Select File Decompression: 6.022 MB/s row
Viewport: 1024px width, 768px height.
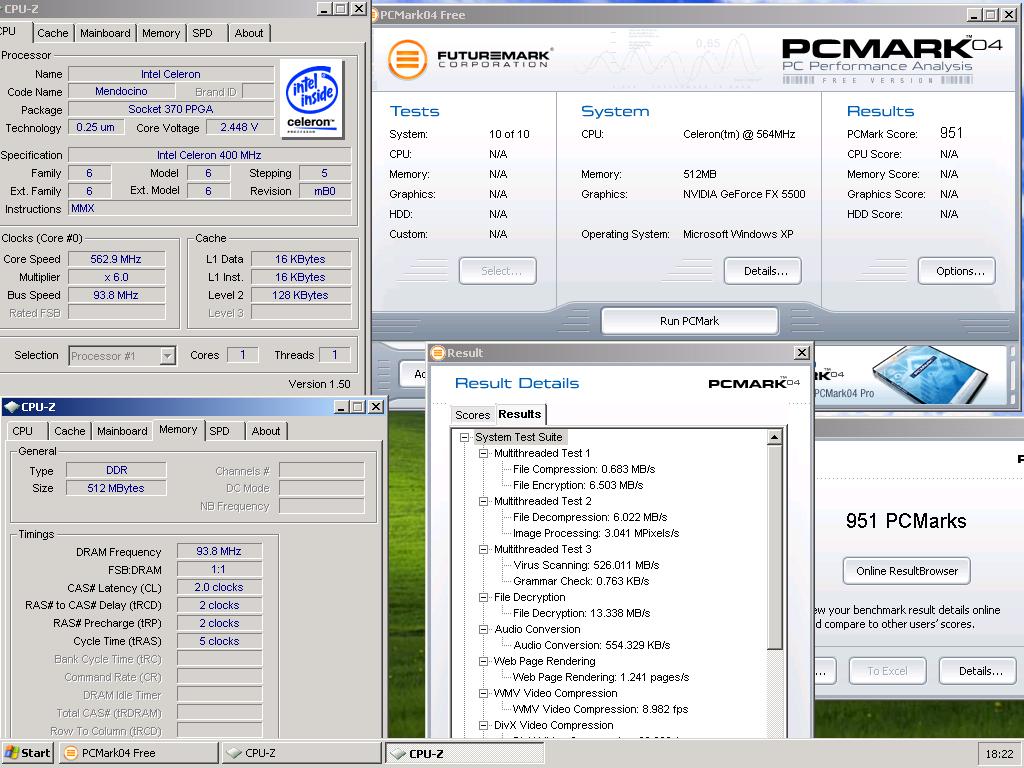click(x=590, y=517)
